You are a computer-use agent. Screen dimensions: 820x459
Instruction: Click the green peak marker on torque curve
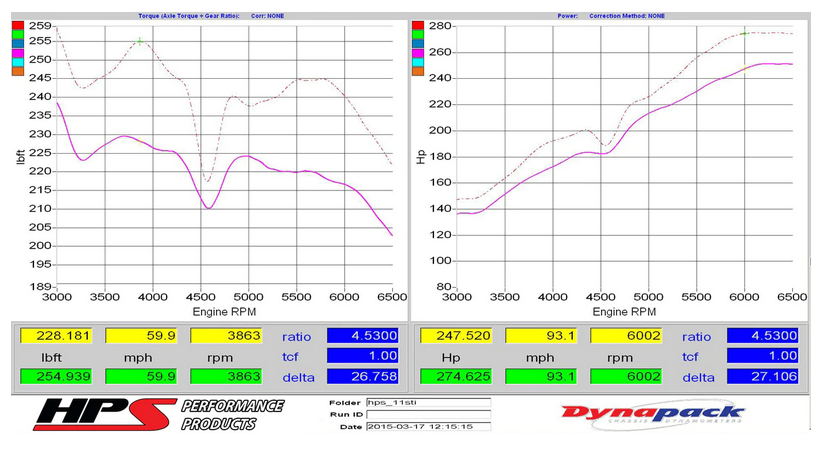(140, 40)
